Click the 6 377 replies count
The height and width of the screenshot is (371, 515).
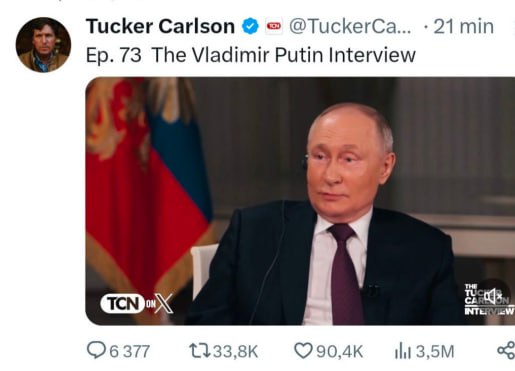click(x=130, y=352)
